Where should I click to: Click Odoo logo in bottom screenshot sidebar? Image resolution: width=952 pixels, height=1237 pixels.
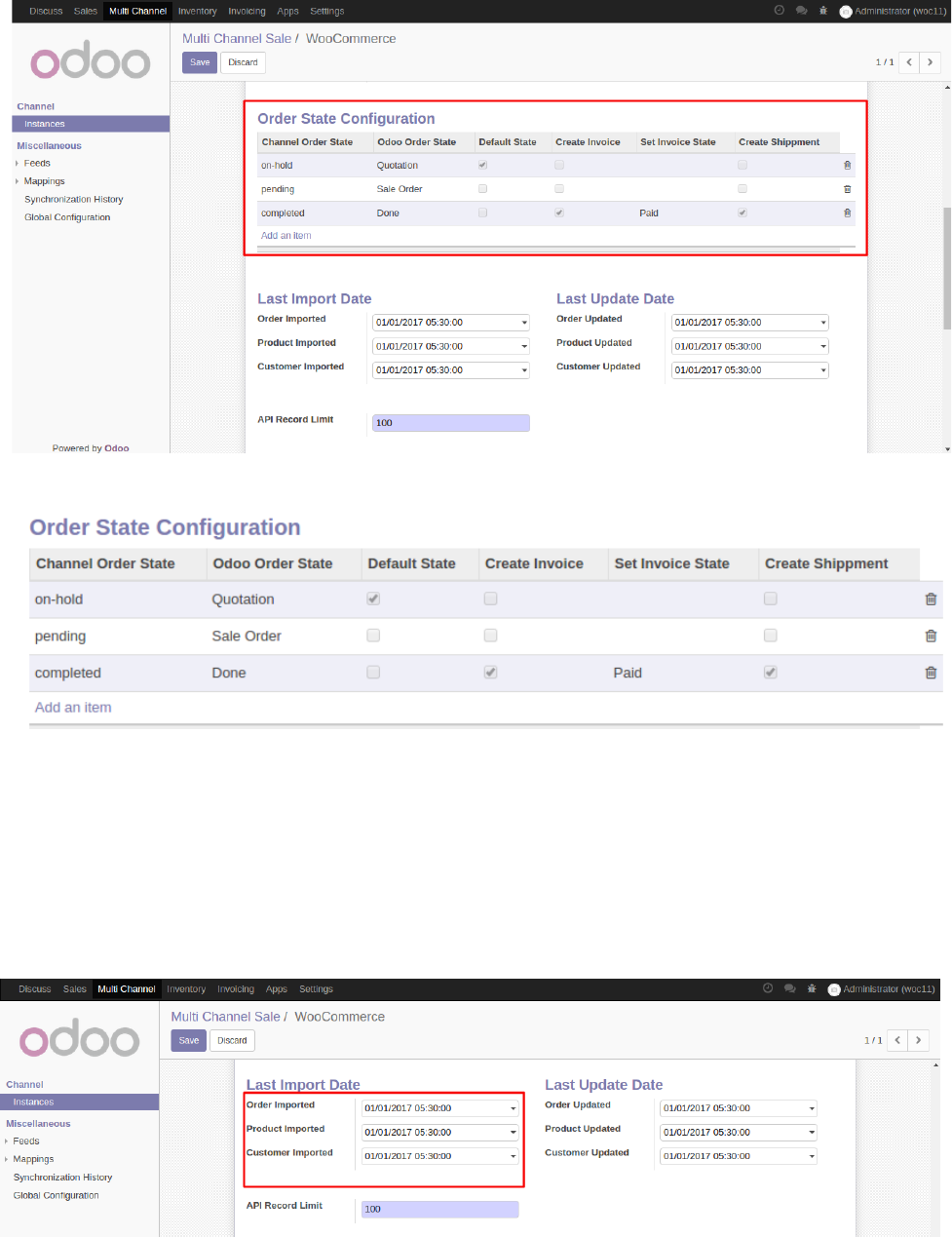pyautogui.click(x=79, y=1039)
